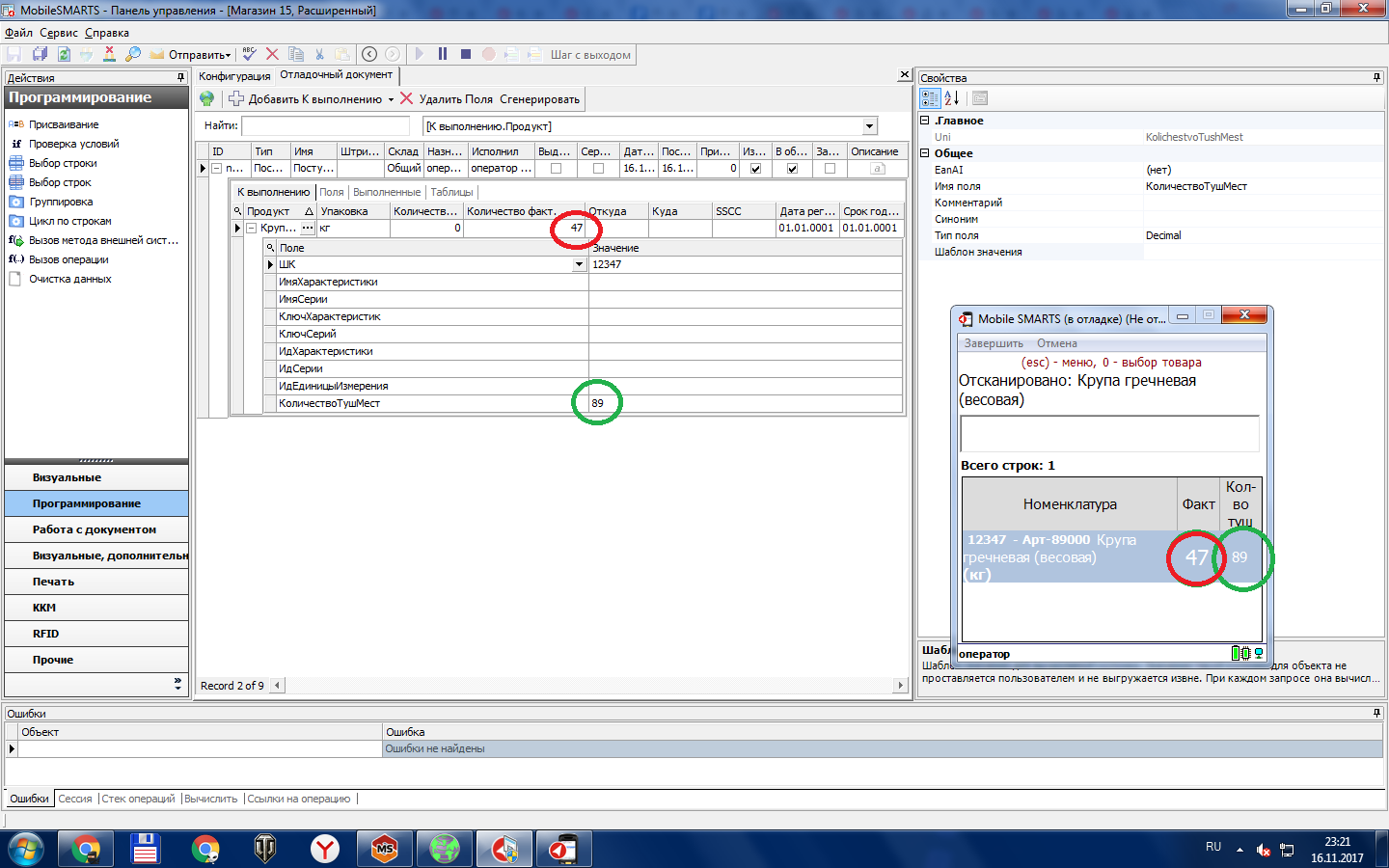Click the Save all toolbar icon
1389x868 pixels.
coord(40,55)
